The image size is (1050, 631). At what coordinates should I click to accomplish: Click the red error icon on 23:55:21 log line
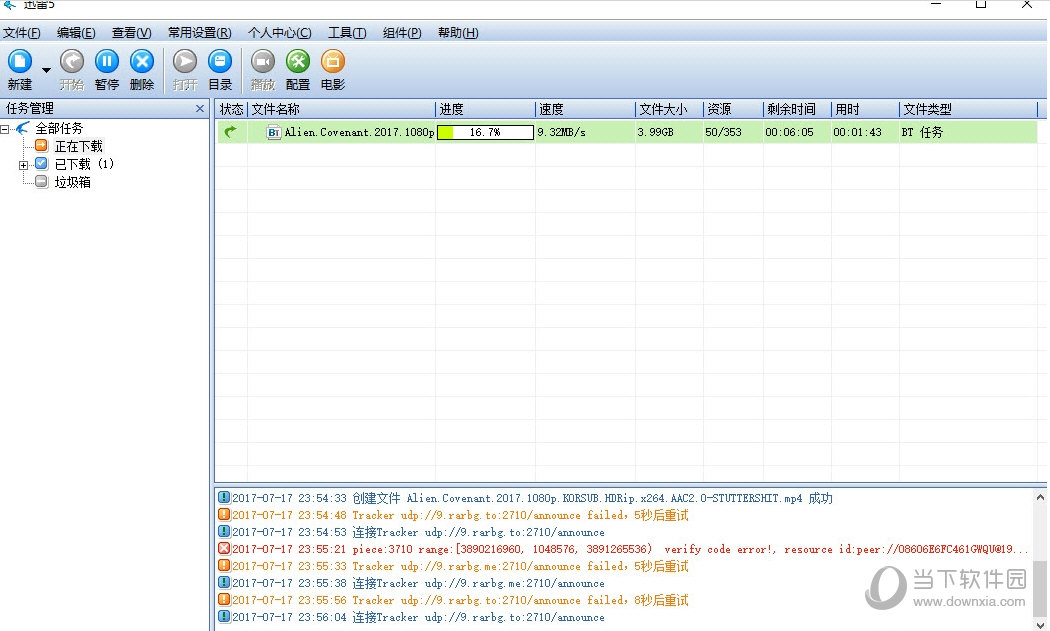tap(224, 549)
